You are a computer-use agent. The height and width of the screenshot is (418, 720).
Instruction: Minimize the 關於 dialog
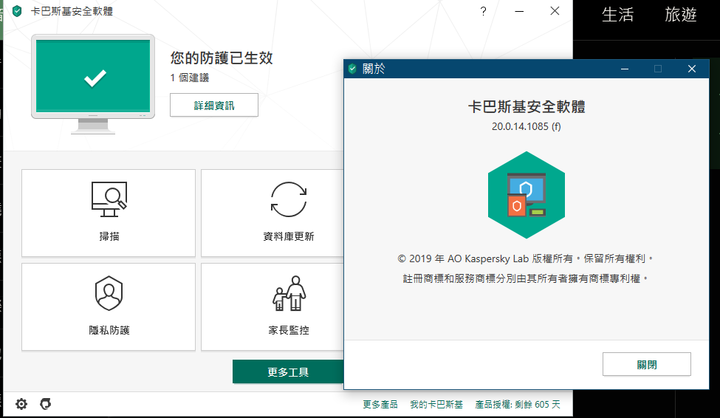click(624, 69)
